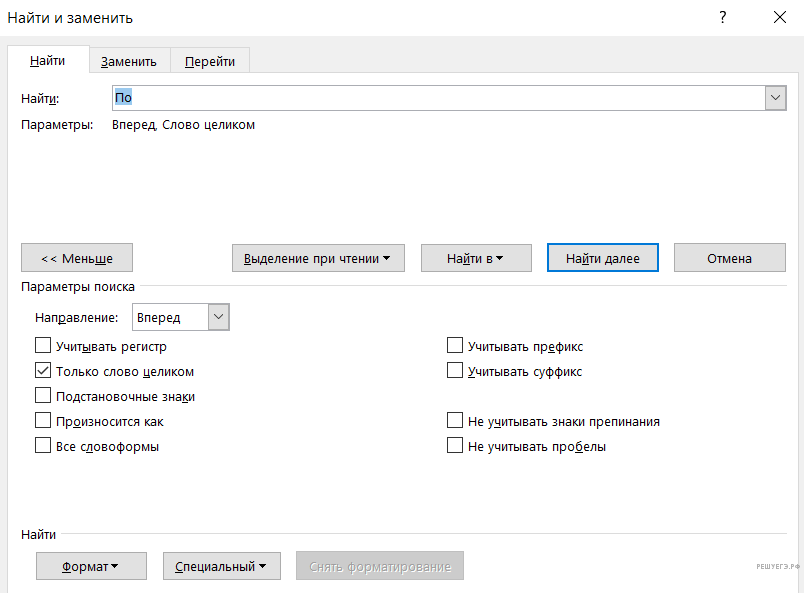Uncheck Только слово целиком

(x=43, y=371)
